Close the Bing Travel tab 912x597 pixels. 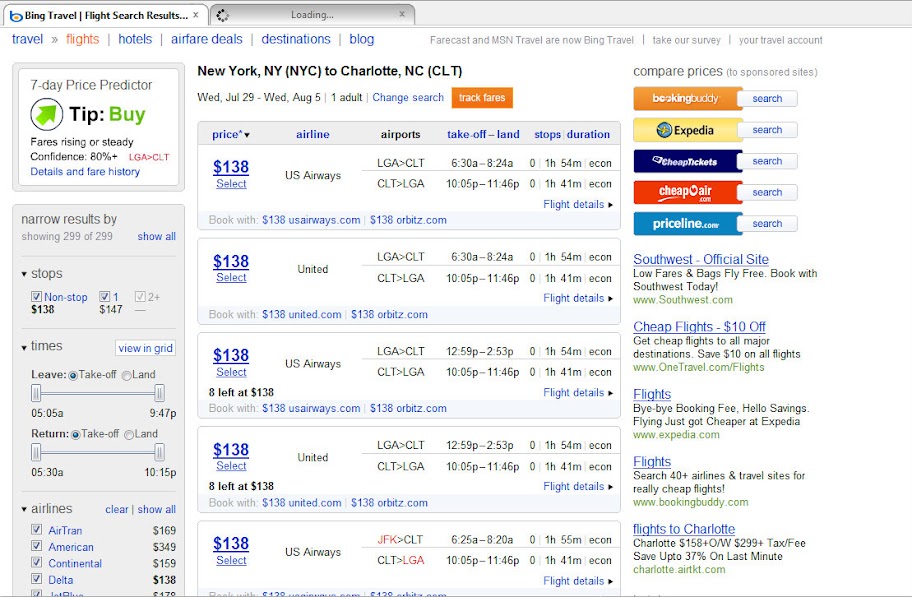pyautogui.click(x=195, y=15)
